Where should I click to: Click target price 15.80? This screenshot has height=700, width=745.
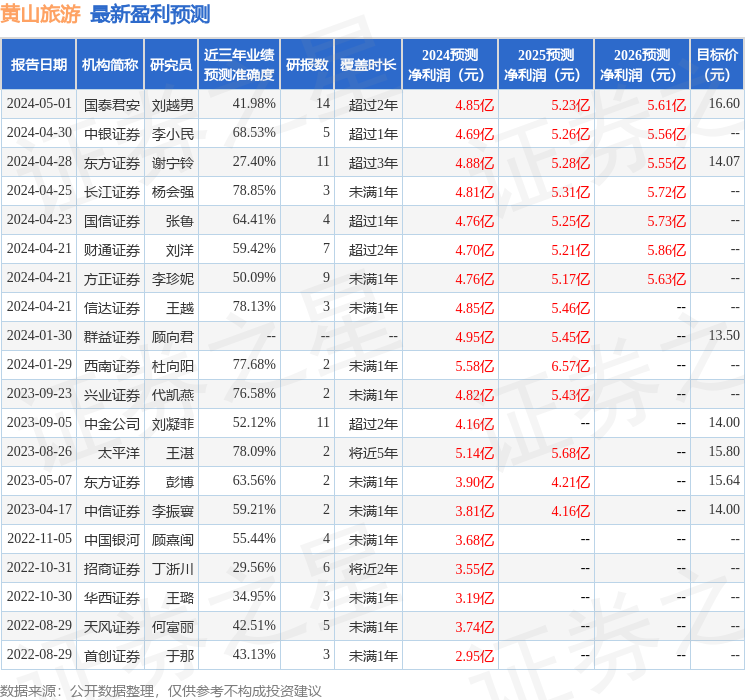(x=724, y=451)
